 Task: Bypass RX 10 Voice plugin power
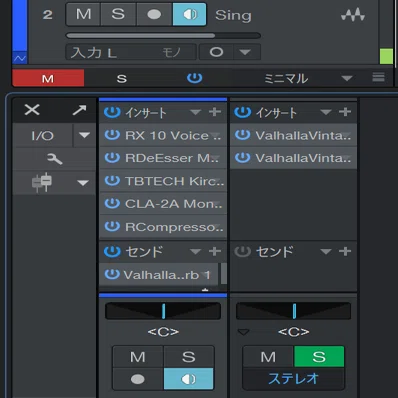[x=112, y=135]
